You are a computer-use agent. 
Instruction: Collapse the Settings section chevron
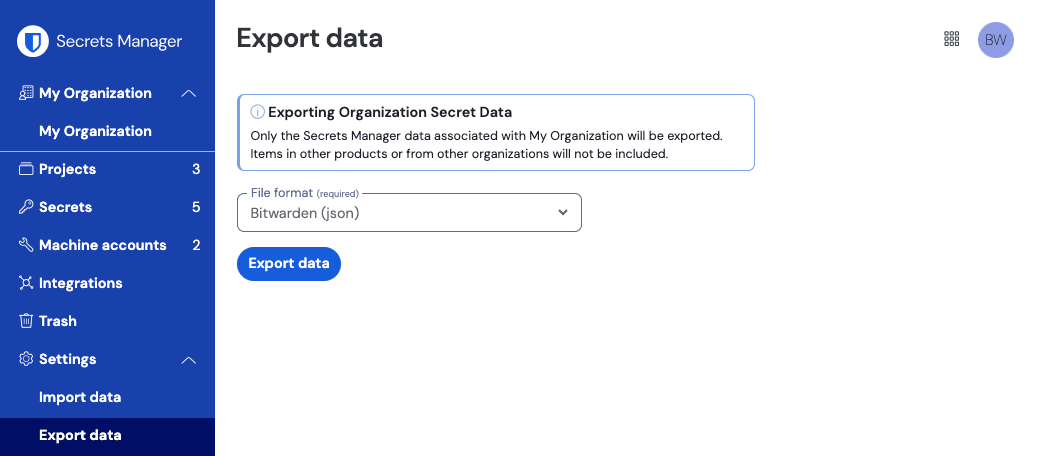pos(188,359)
